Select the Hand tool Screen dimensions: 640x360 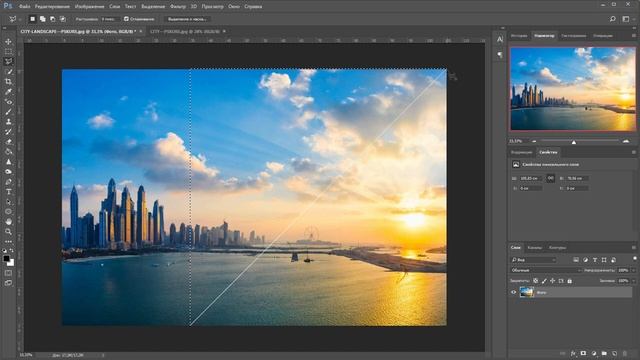[x=8, y=222]
